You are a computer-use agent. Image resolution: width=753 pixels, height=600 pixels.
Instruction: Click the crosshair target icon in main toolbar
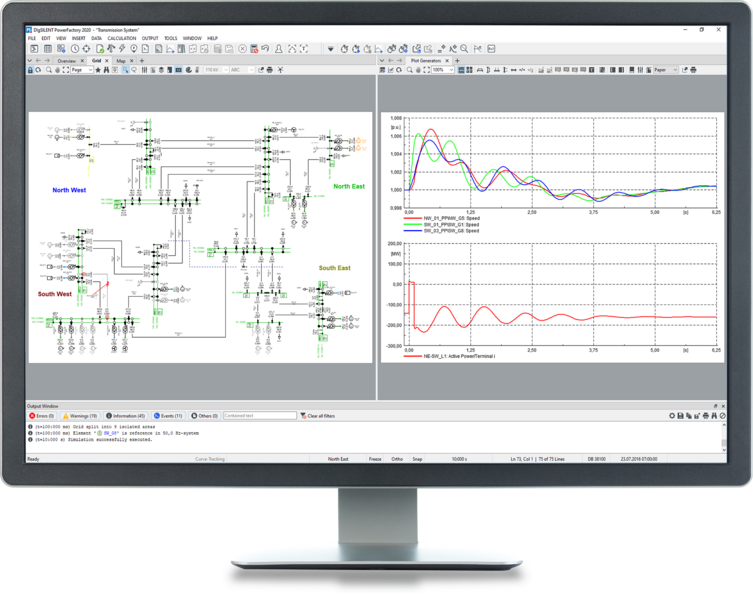86,49
